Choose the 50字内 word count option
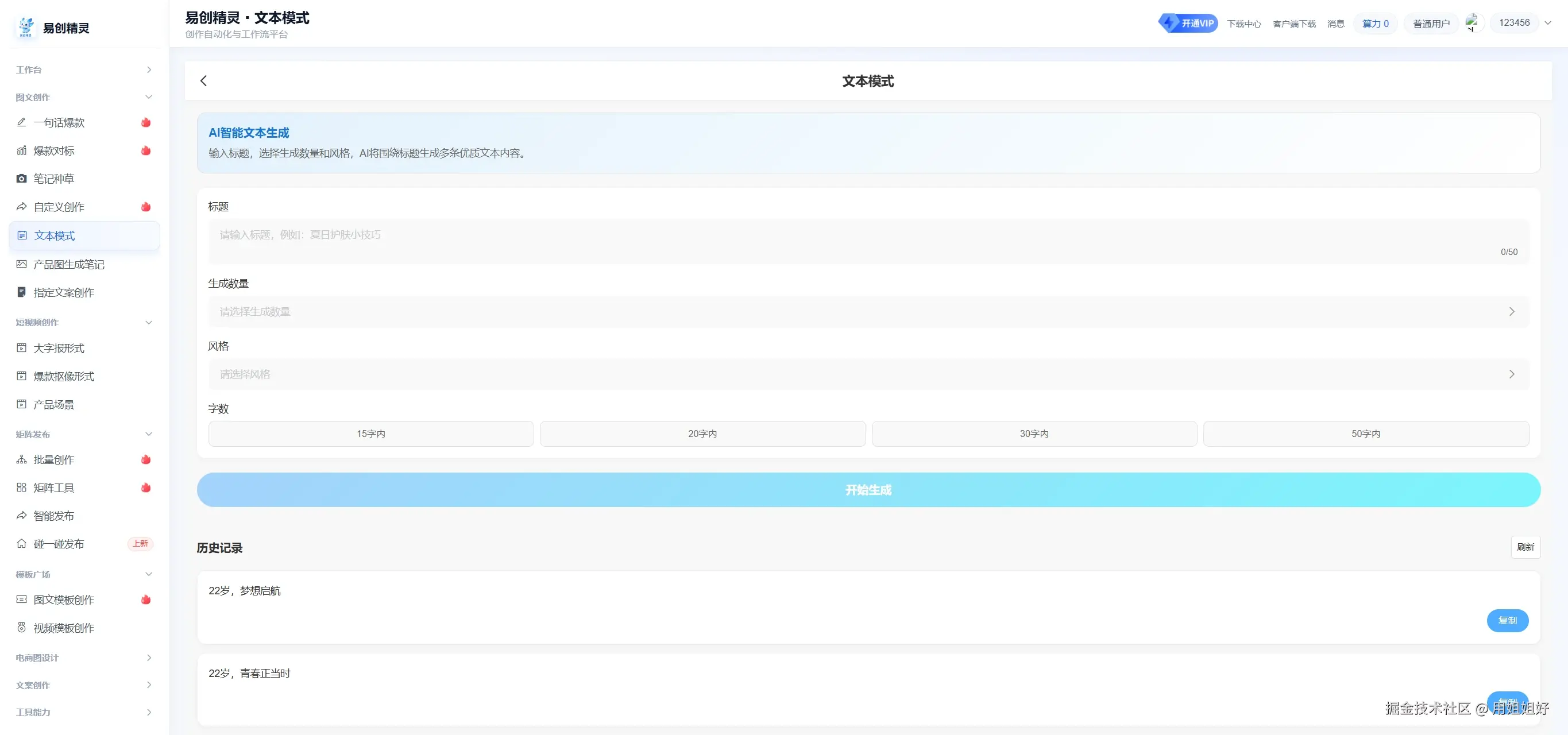This screenshot has height=735, width=1568. tap(1365, 434)
